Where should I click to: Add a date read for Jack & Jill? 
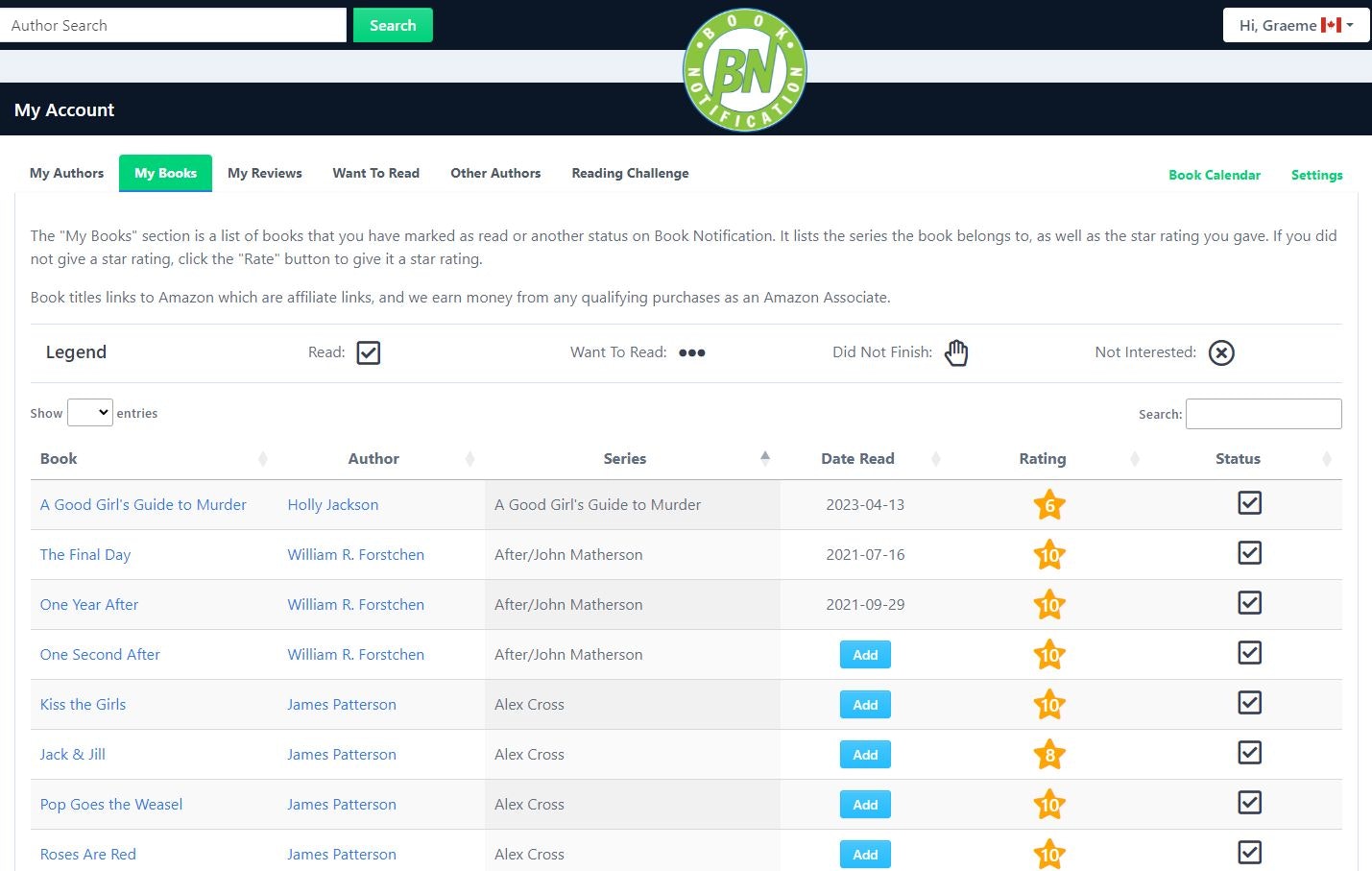(865, 755)
